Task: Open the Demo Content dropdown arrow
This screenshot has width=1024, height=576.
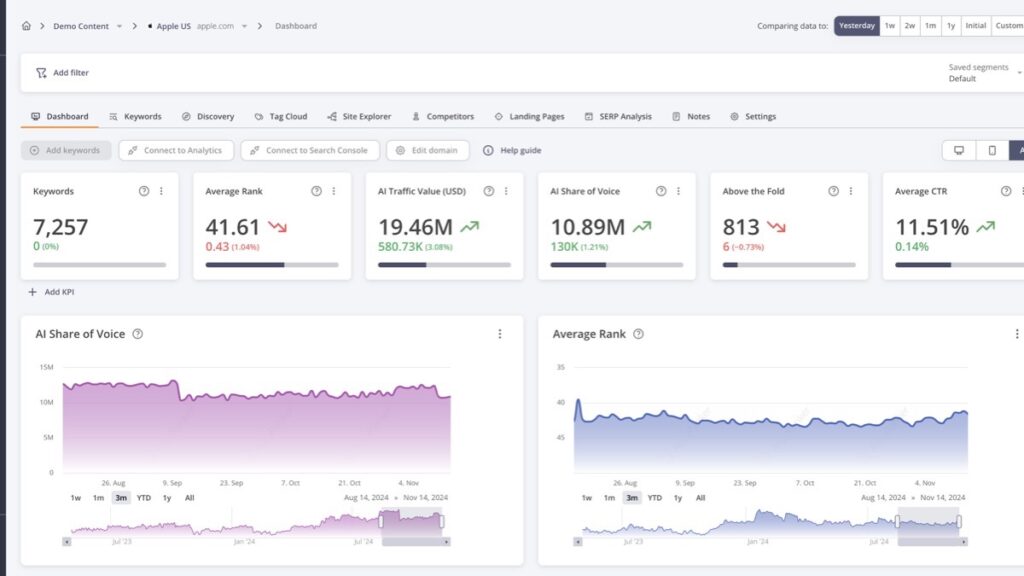Action: pyautogui.click(x=119, y=26)
